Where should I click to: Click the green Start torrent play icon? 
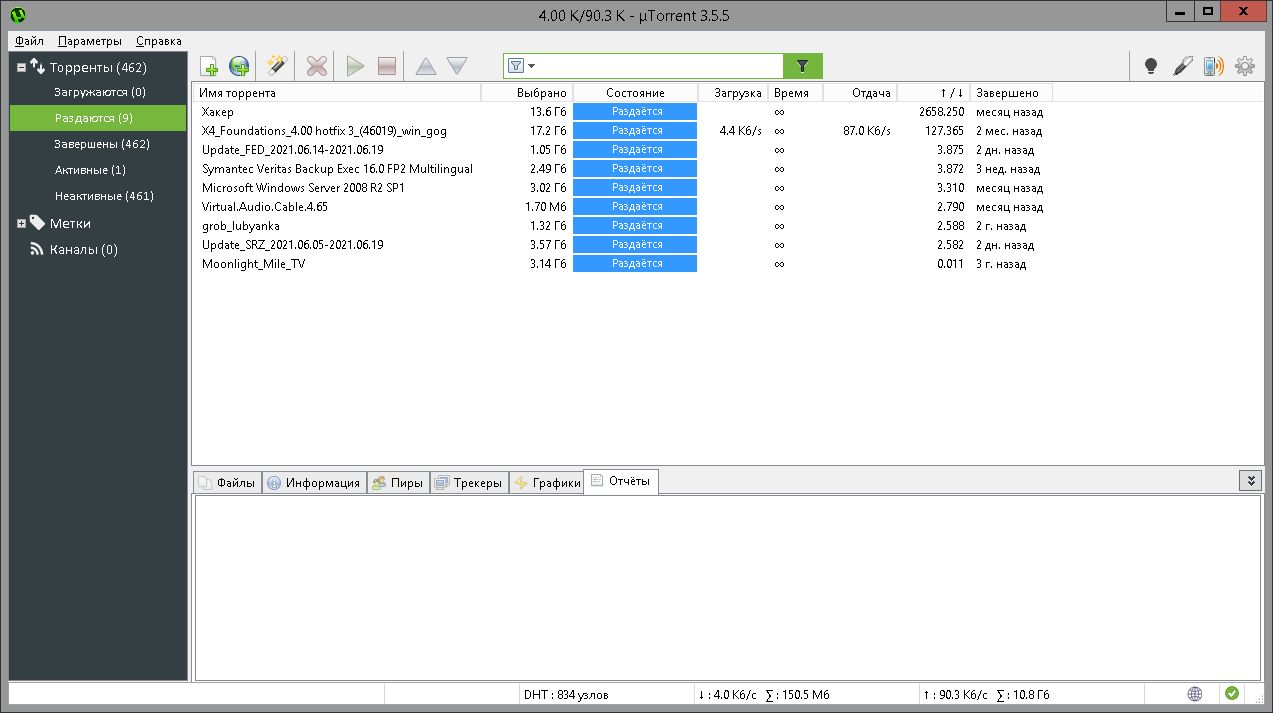click(355, 66)
